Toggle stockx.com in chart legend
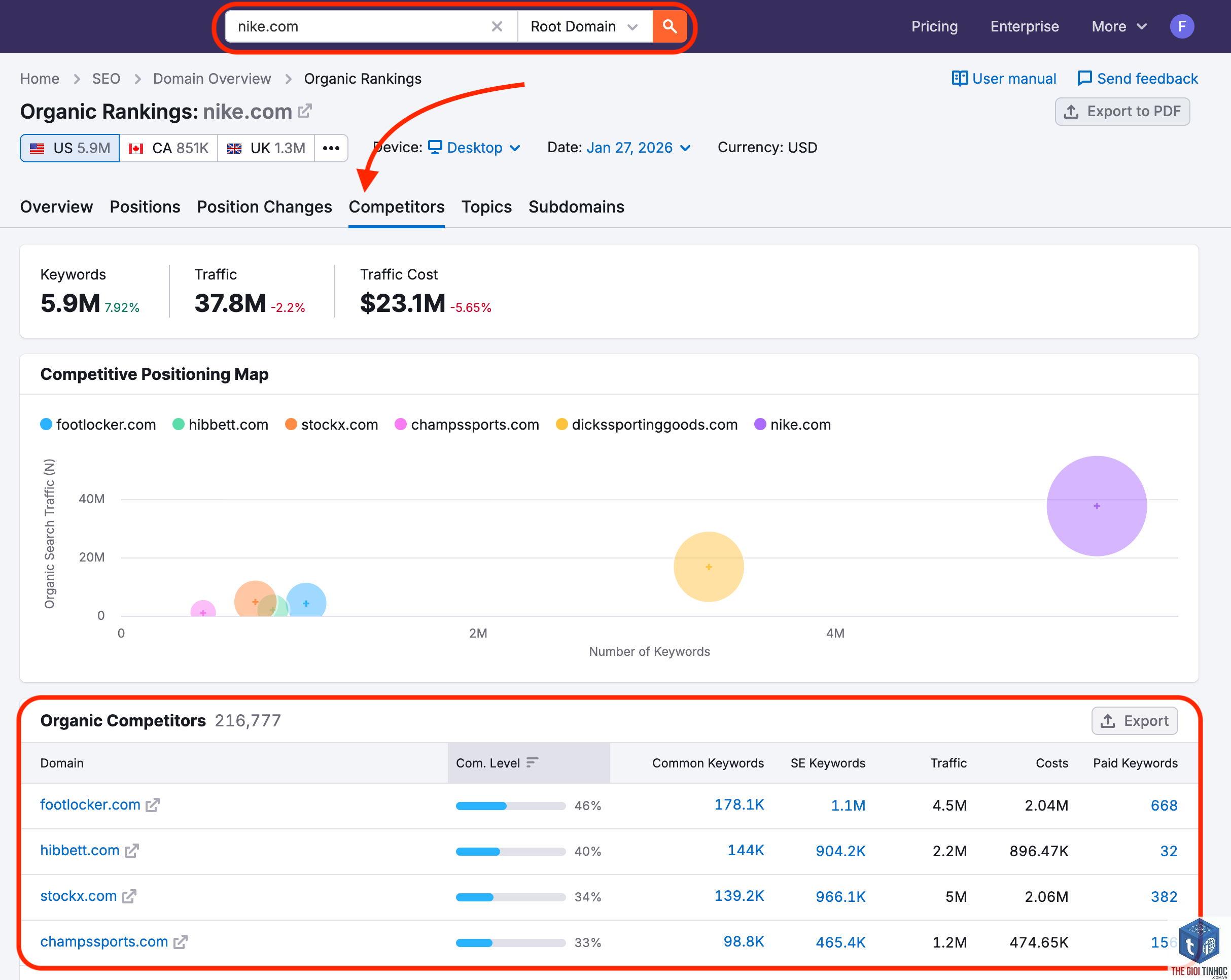The image size is (1231, 980). click(x=332, y=425)
